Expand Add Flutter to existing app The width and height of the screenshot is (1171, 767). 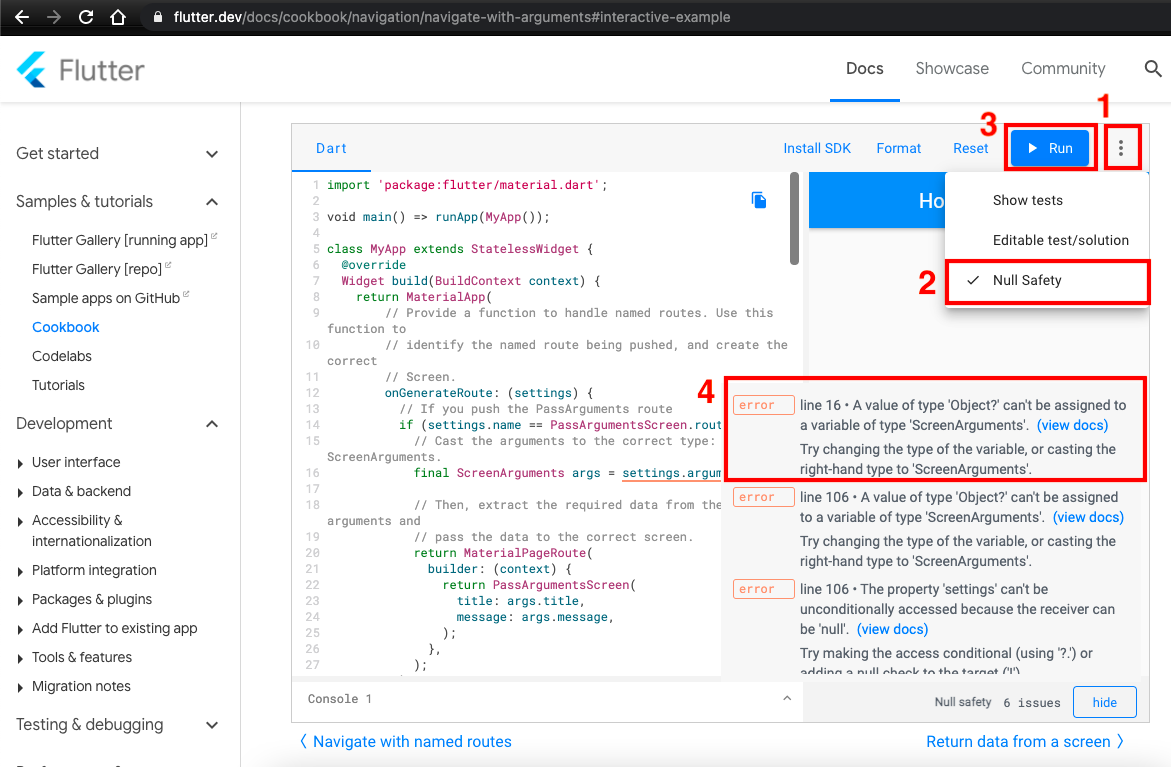(x=19, y=630)
